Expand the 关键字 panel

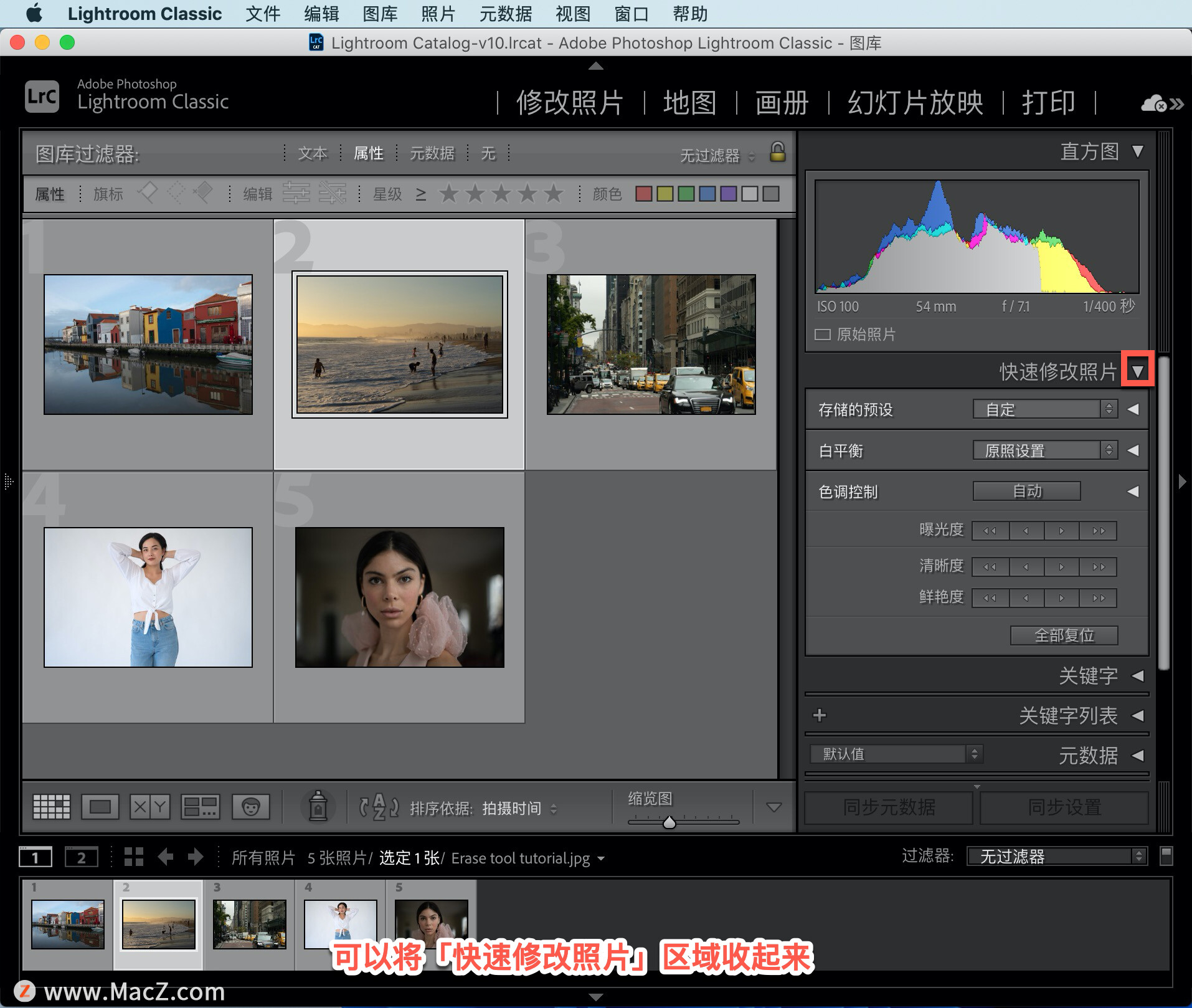1137,675
